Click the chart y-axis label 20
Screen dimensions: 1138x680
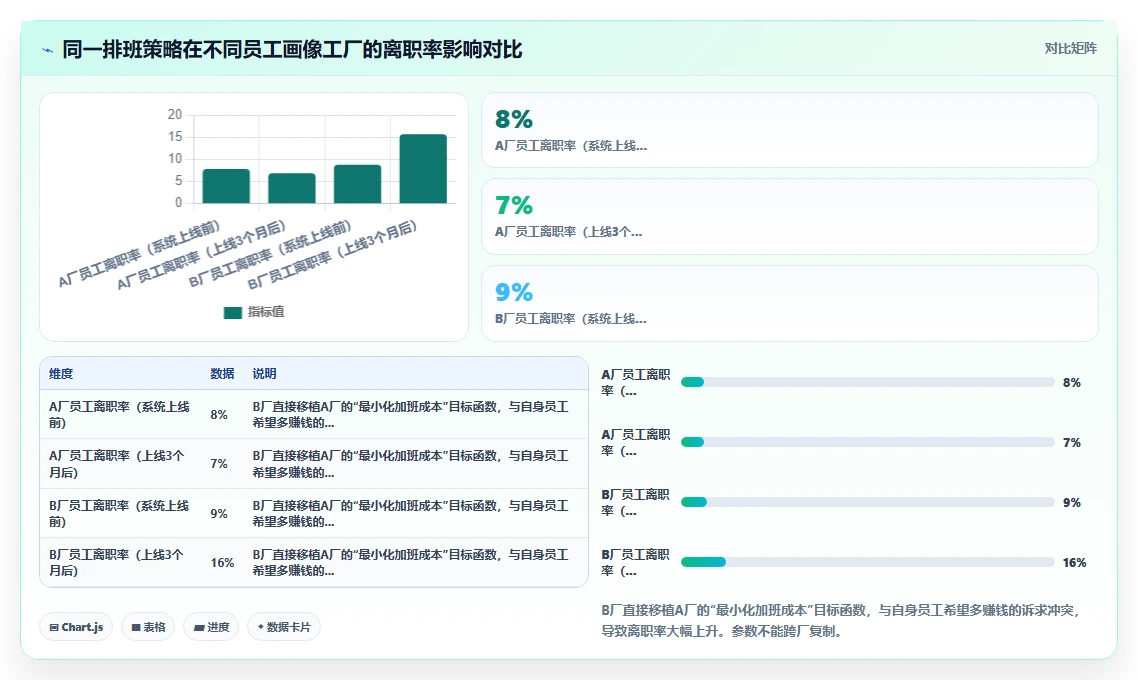click(175, 115)
